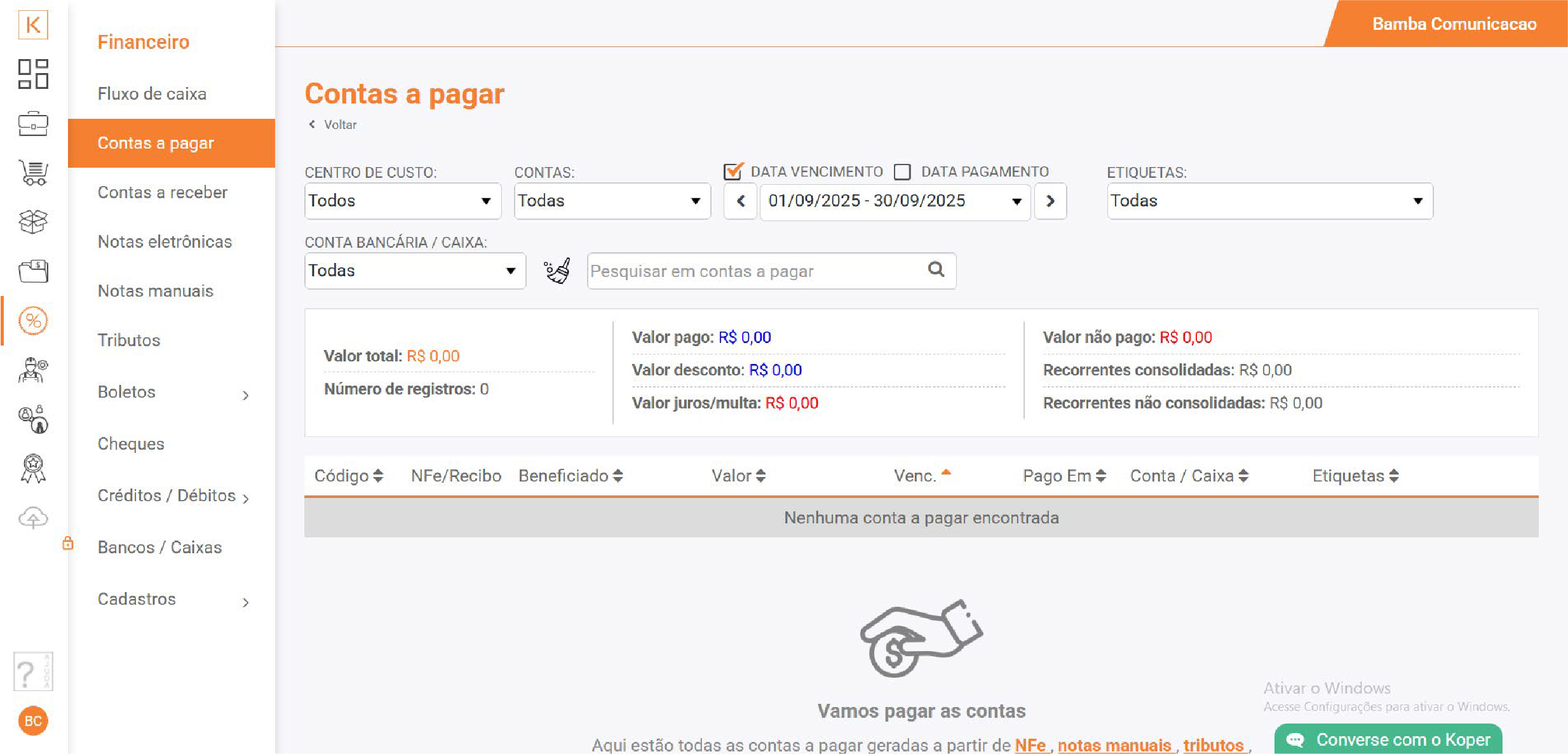Open the shopping cart sidebar icon

pos(33,172)
